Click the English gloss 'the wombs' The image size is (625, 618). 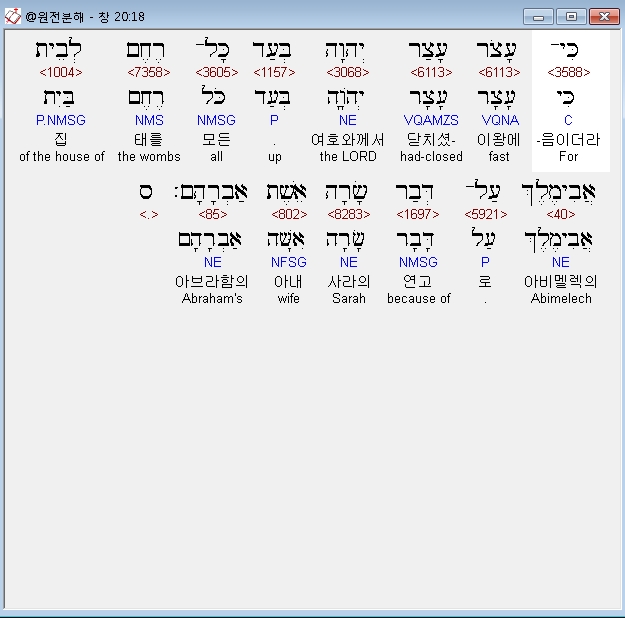click(x=149, y=156)
